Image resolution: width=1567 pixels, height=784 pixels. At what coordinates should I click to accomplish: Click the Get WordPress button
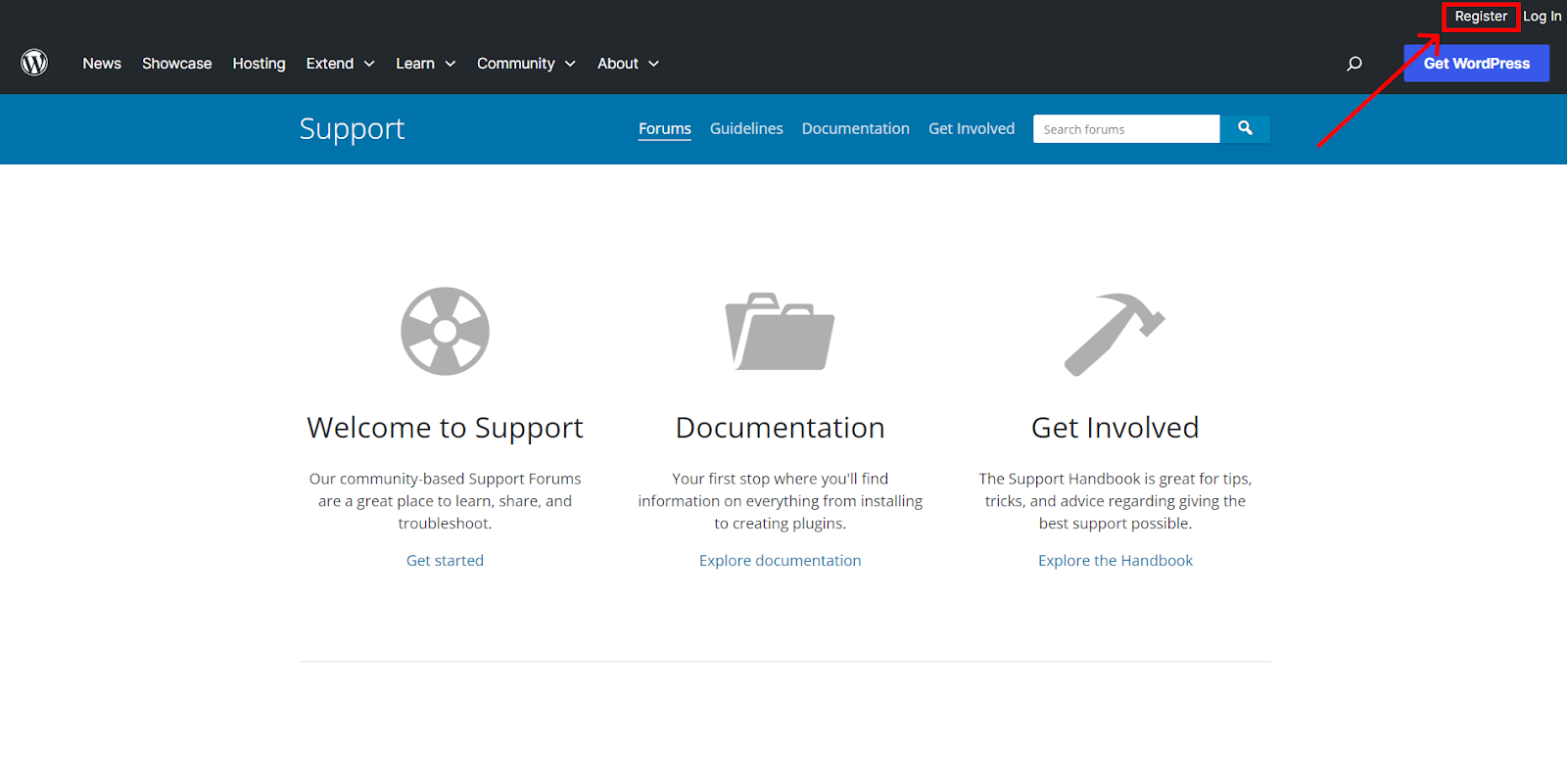pyautogui.click(x=1477, y=64)
